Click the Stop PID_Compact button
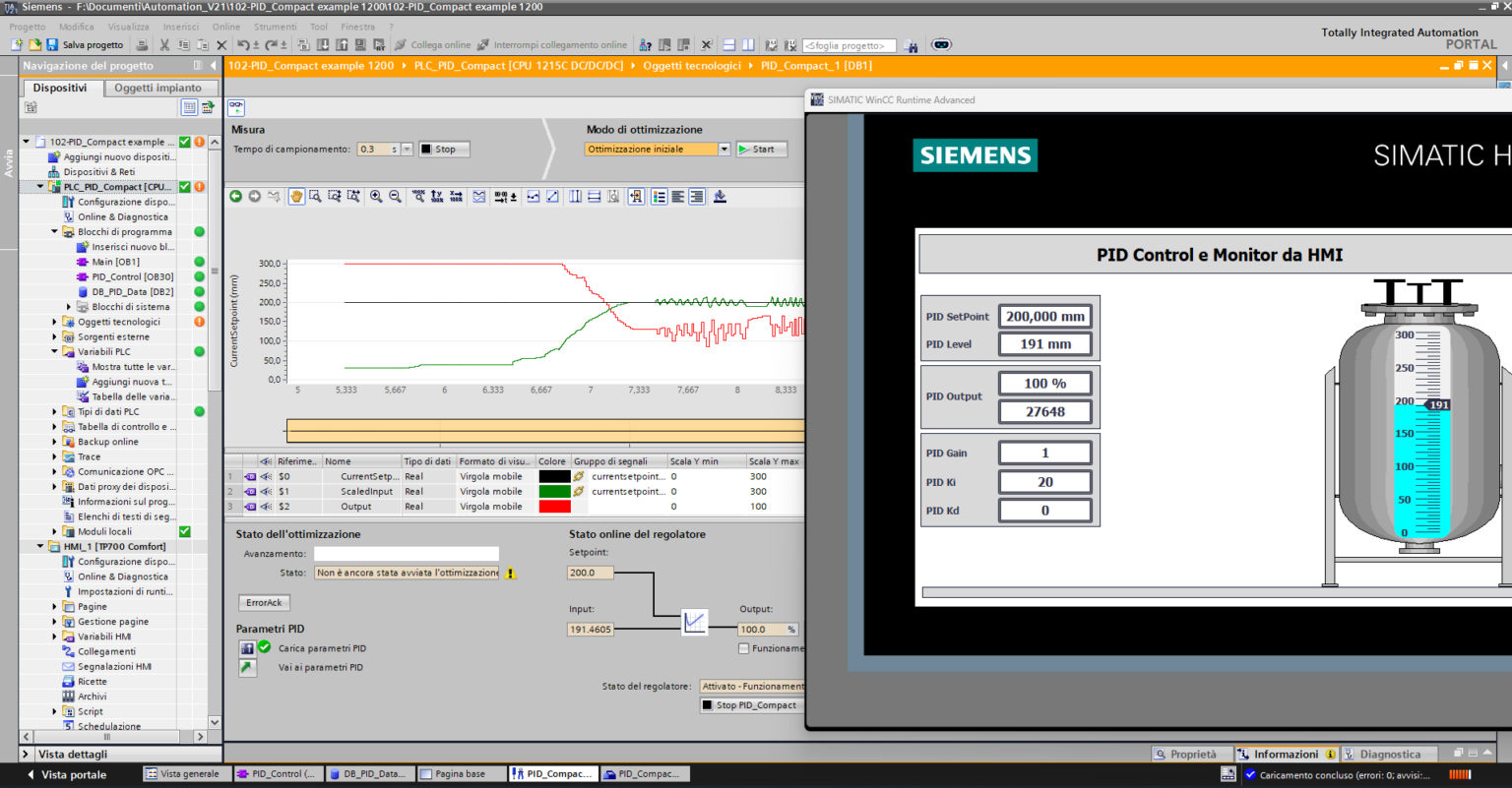Viewport: 1512px width, 788px height. click(x=752, y=705)
